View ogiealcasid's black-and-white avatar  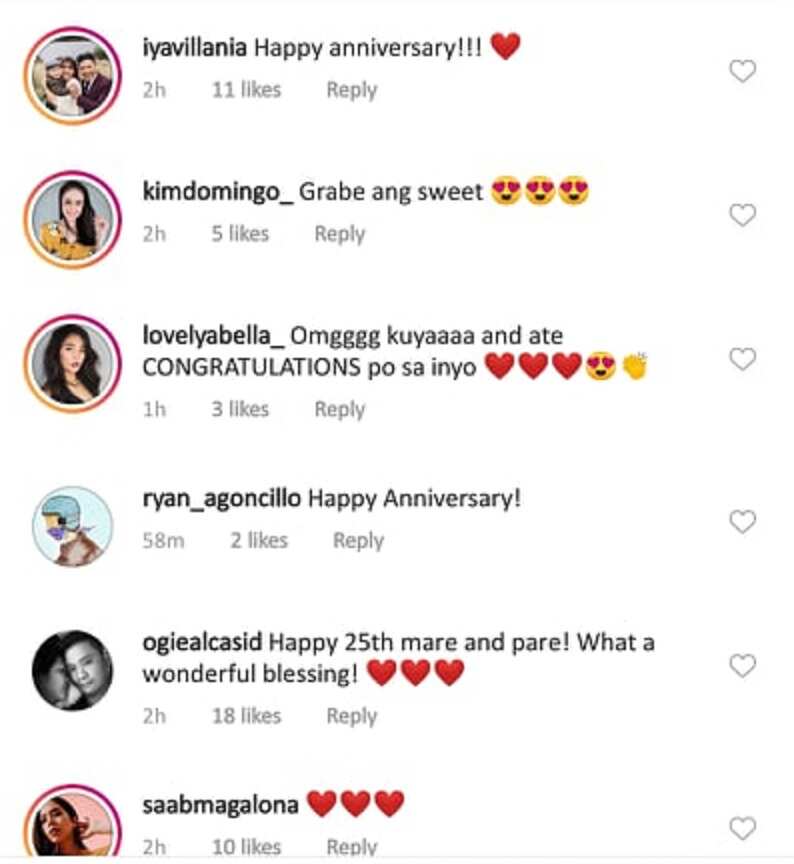coord(72,670)
